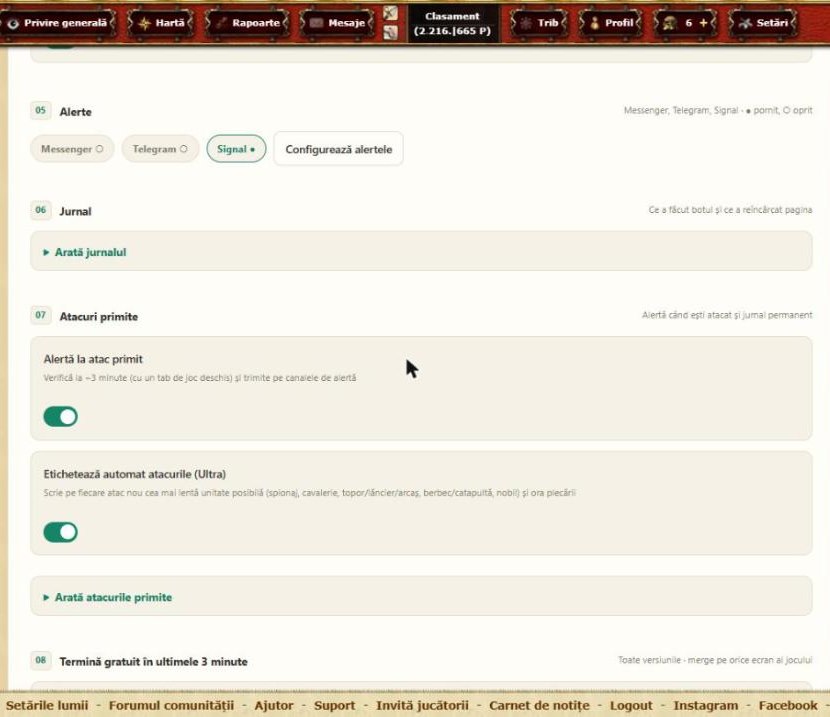Open the Trib menu item
The image size is (830, 717).
pyautogui.click(x=538, y=23)
